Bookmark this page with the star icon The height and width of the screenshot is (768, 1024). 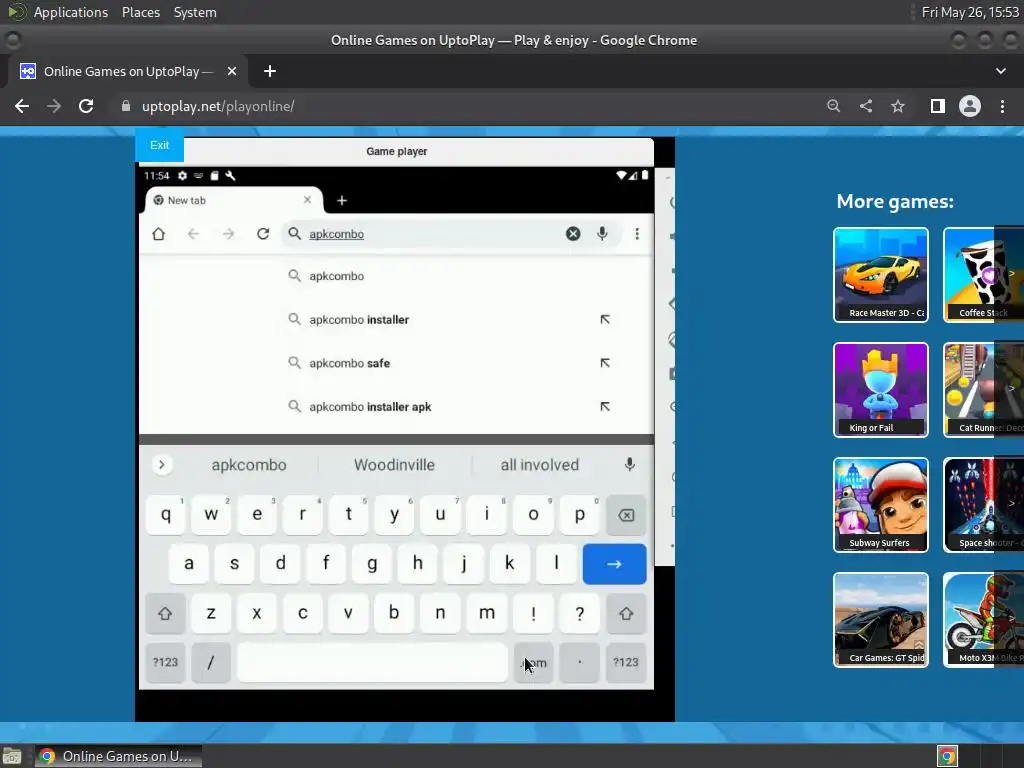pyautogui.click(x=898, y=106)
